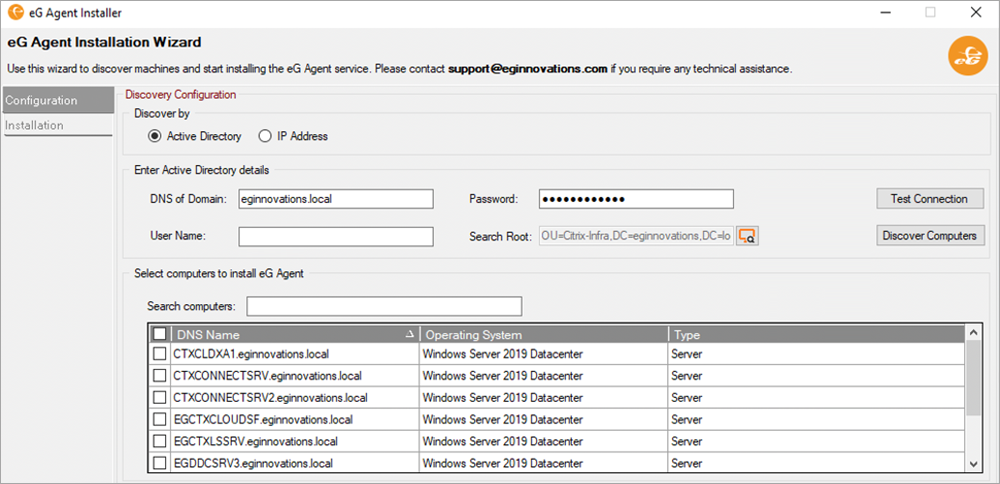Select the IP Address radio button
1000x484 pixels.
tap(264, 136)
